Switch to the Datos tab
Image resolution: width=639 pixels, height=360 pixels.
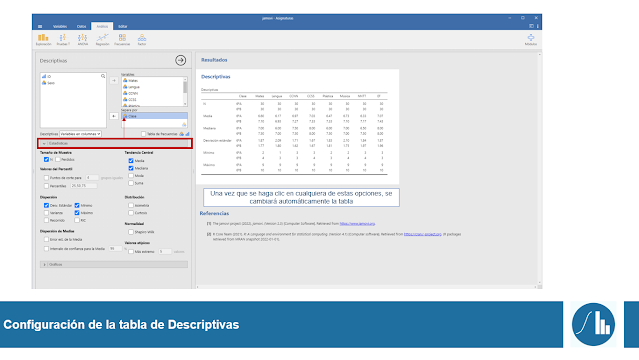pyautogui.click(x=82, y=27)
